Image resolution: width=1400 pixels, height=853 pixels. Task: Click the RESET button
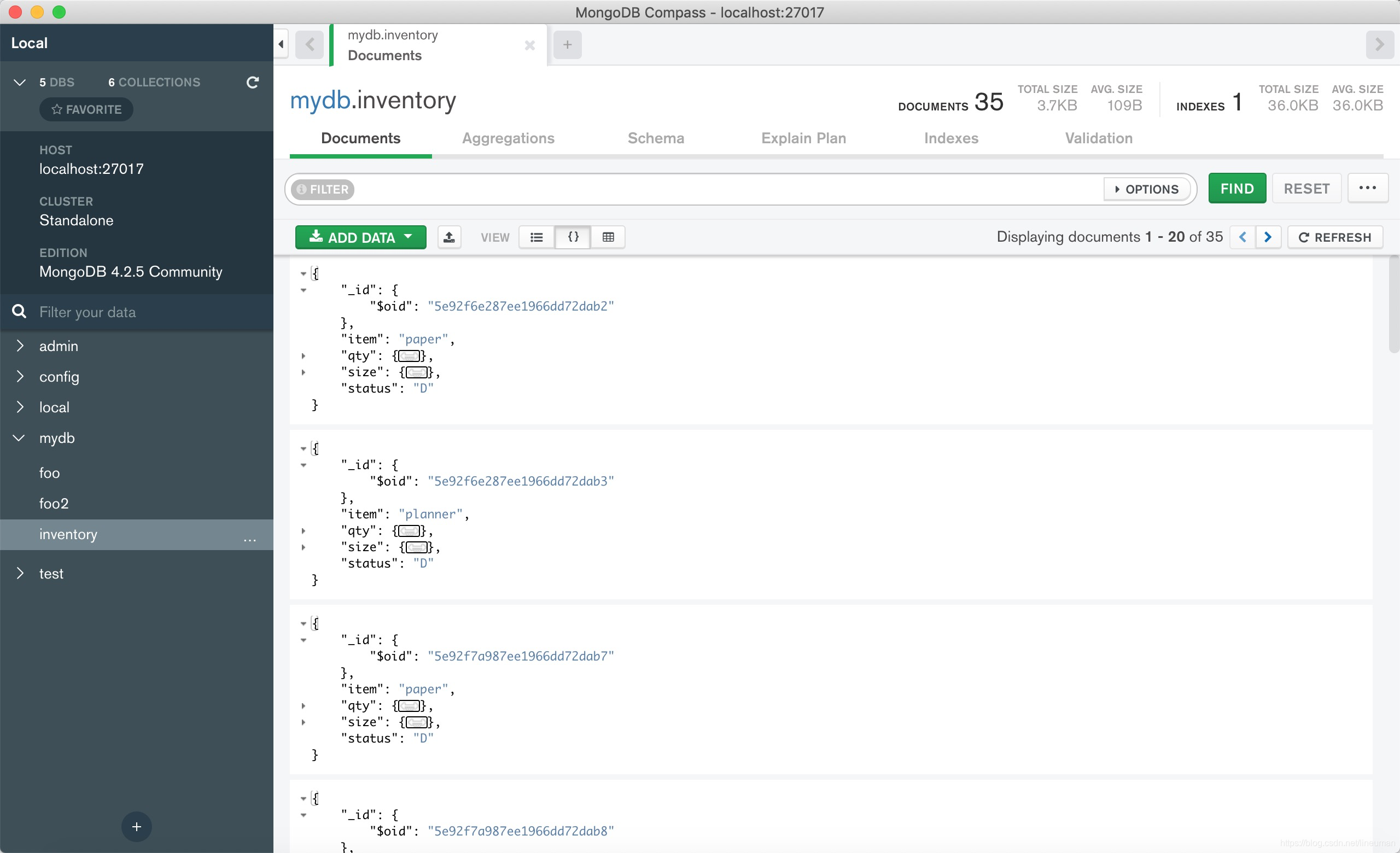[x=1306, y=188]
